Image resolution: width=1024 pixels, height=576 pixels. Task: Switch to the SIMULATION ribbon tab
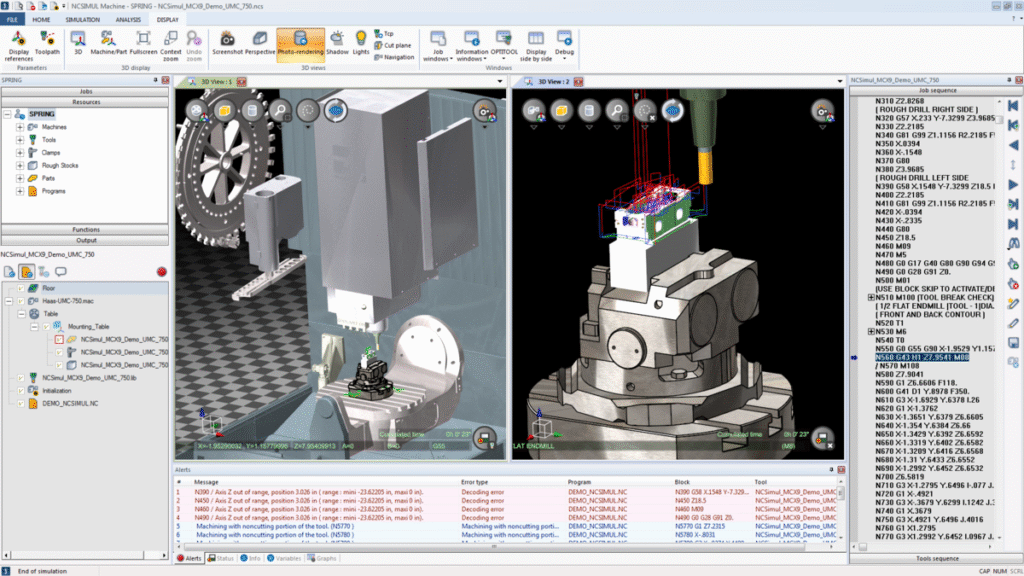82,19
